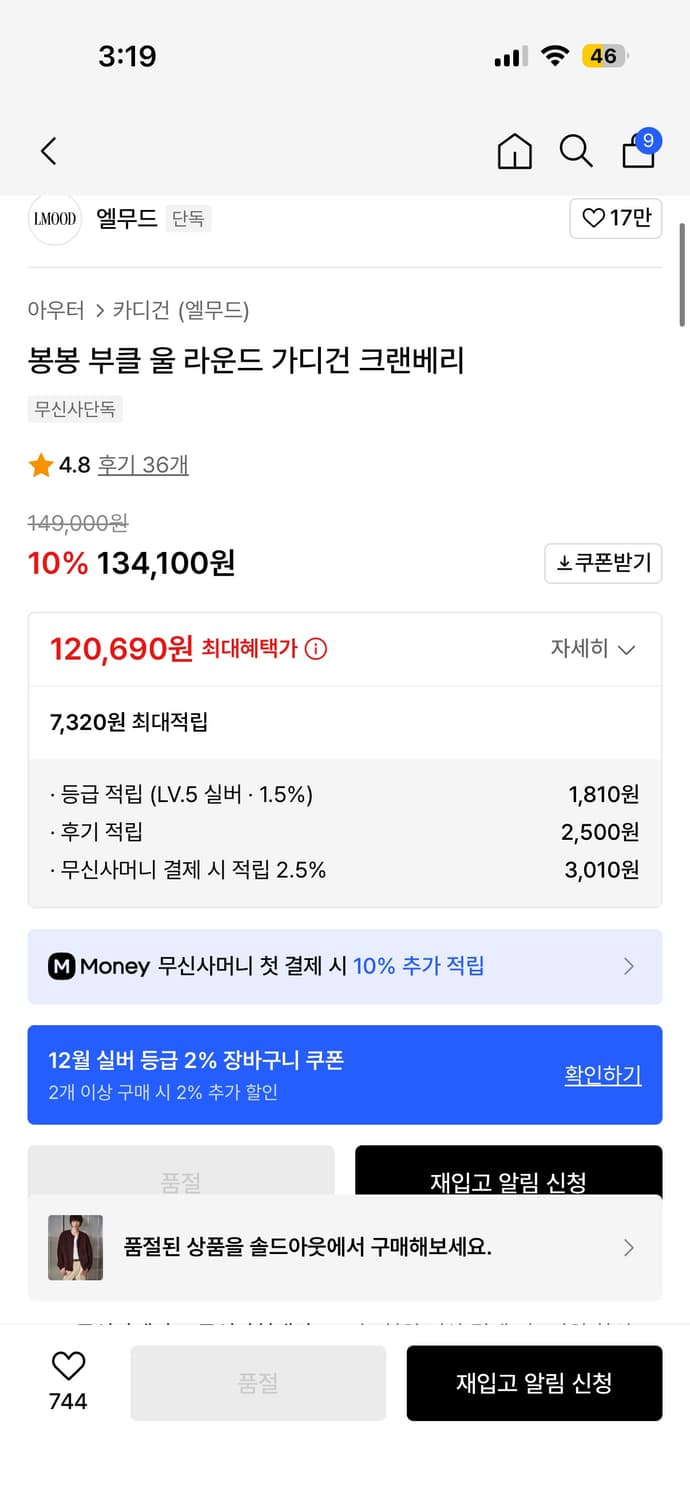This screenshot has width=690, height=1500.
Task: Open the home screen via house icon
Action: (514, 151)
